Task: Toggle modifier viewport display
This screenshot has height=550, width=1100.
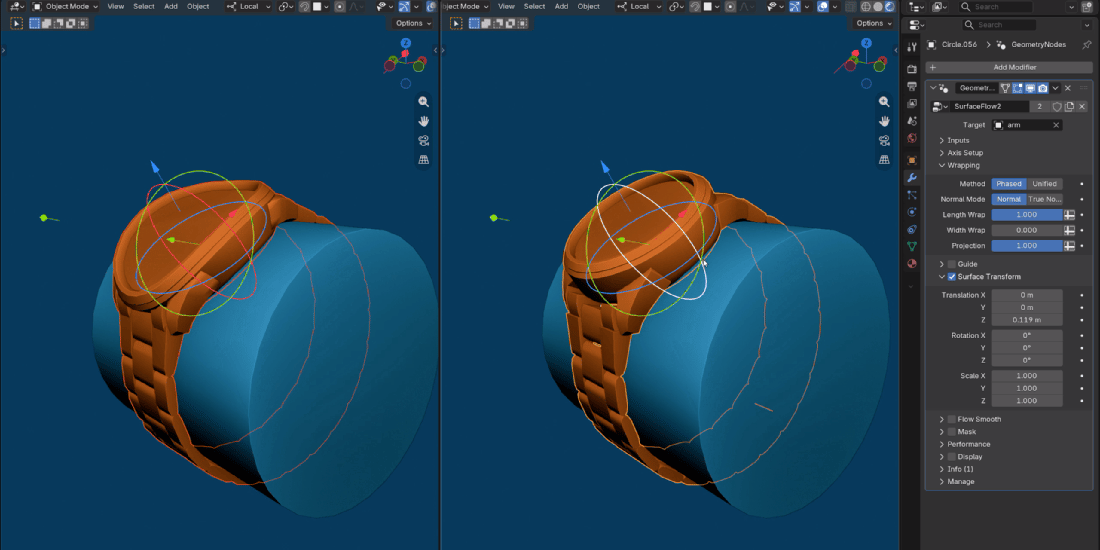Action: coord(1030,88)
